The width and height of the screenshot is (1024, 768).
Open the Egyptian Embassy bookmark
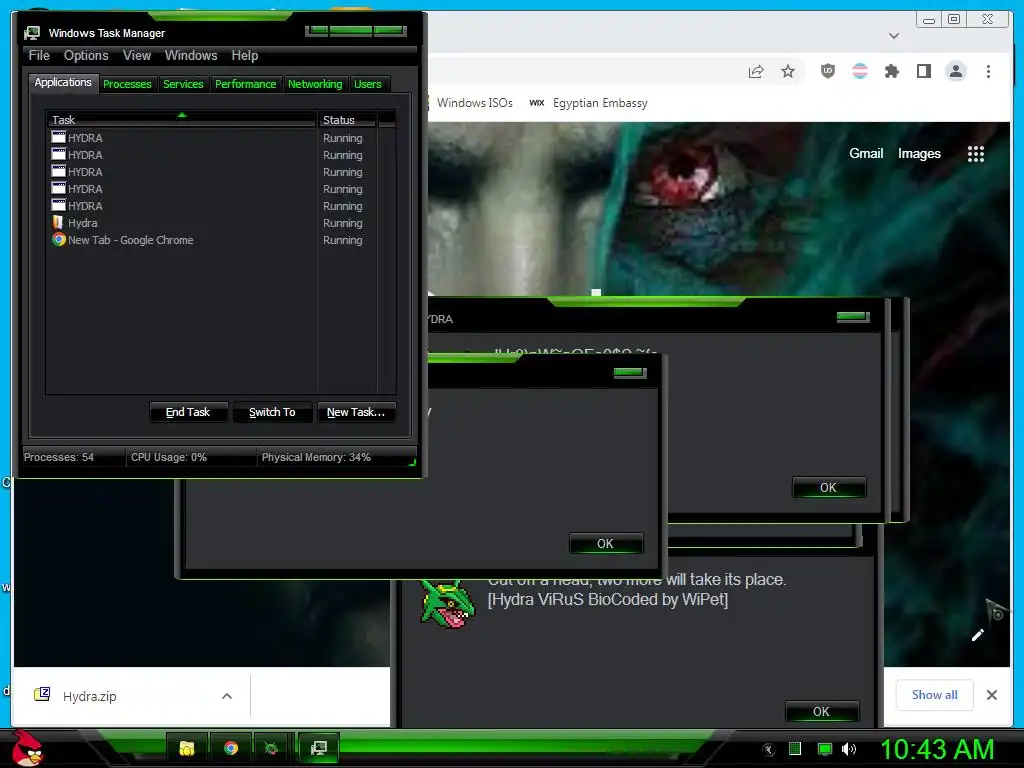[588, 103]
